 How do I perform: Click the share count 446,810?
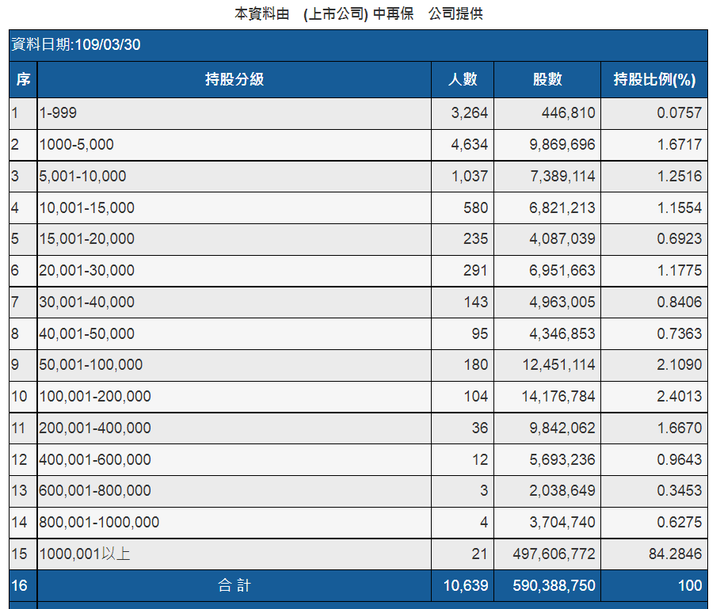[568, 113]
